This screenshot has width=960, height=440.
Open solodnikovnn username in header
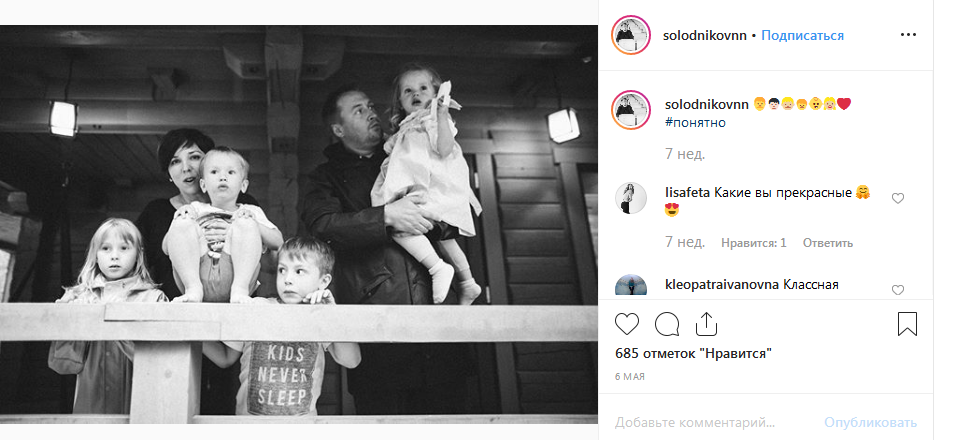(x=705, y=35)
